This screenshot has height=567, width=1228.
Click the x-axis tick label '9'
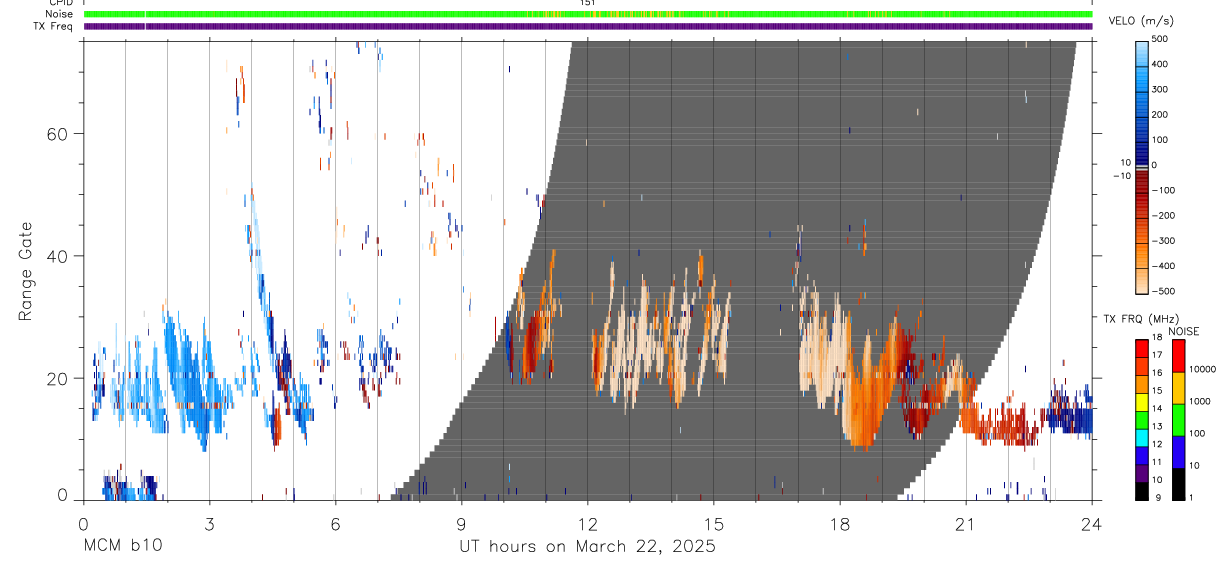coord(461,525)
